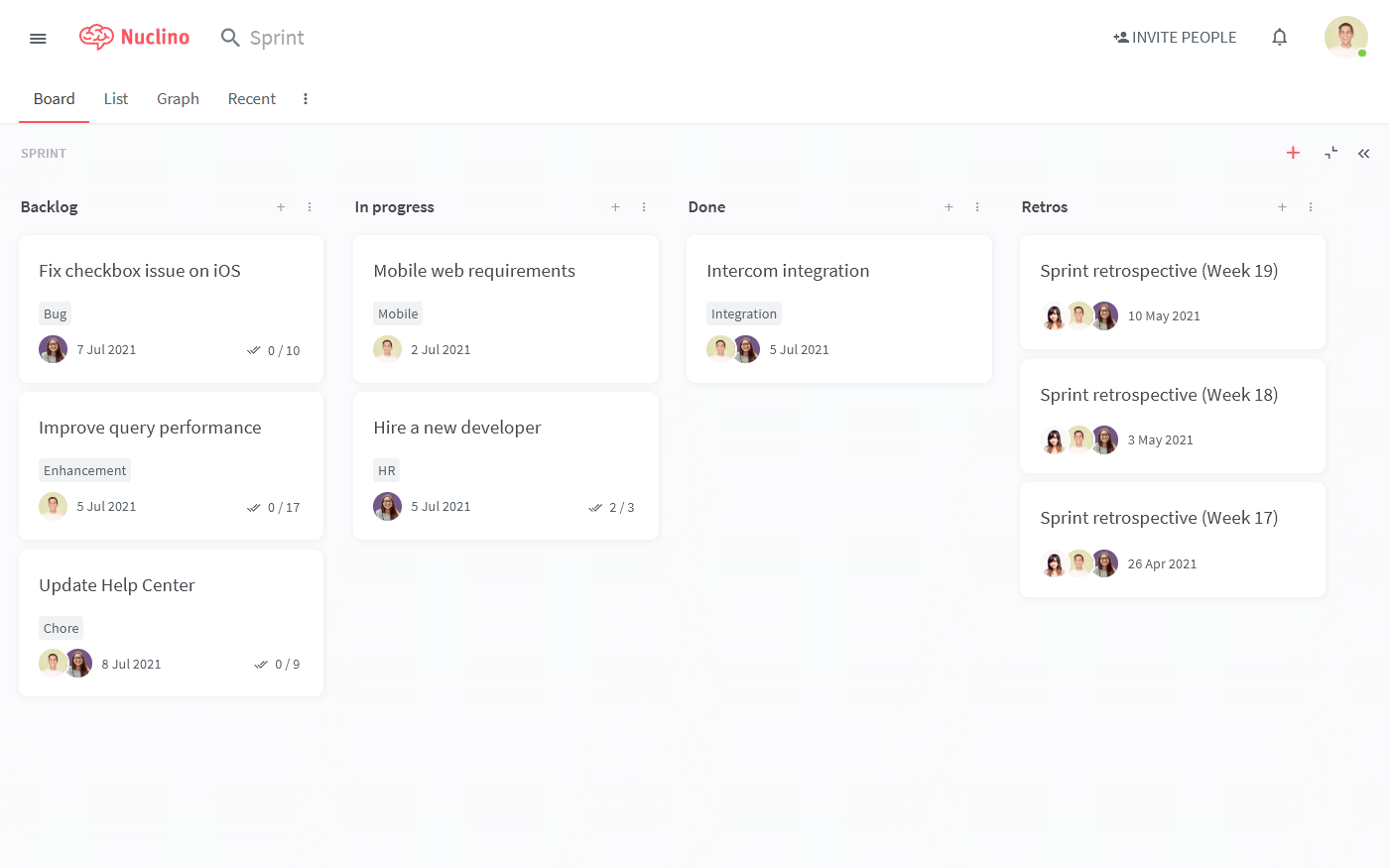Click the Bug tag
The height and width of the screenshot is (868, 1389).
click(55, 313)
